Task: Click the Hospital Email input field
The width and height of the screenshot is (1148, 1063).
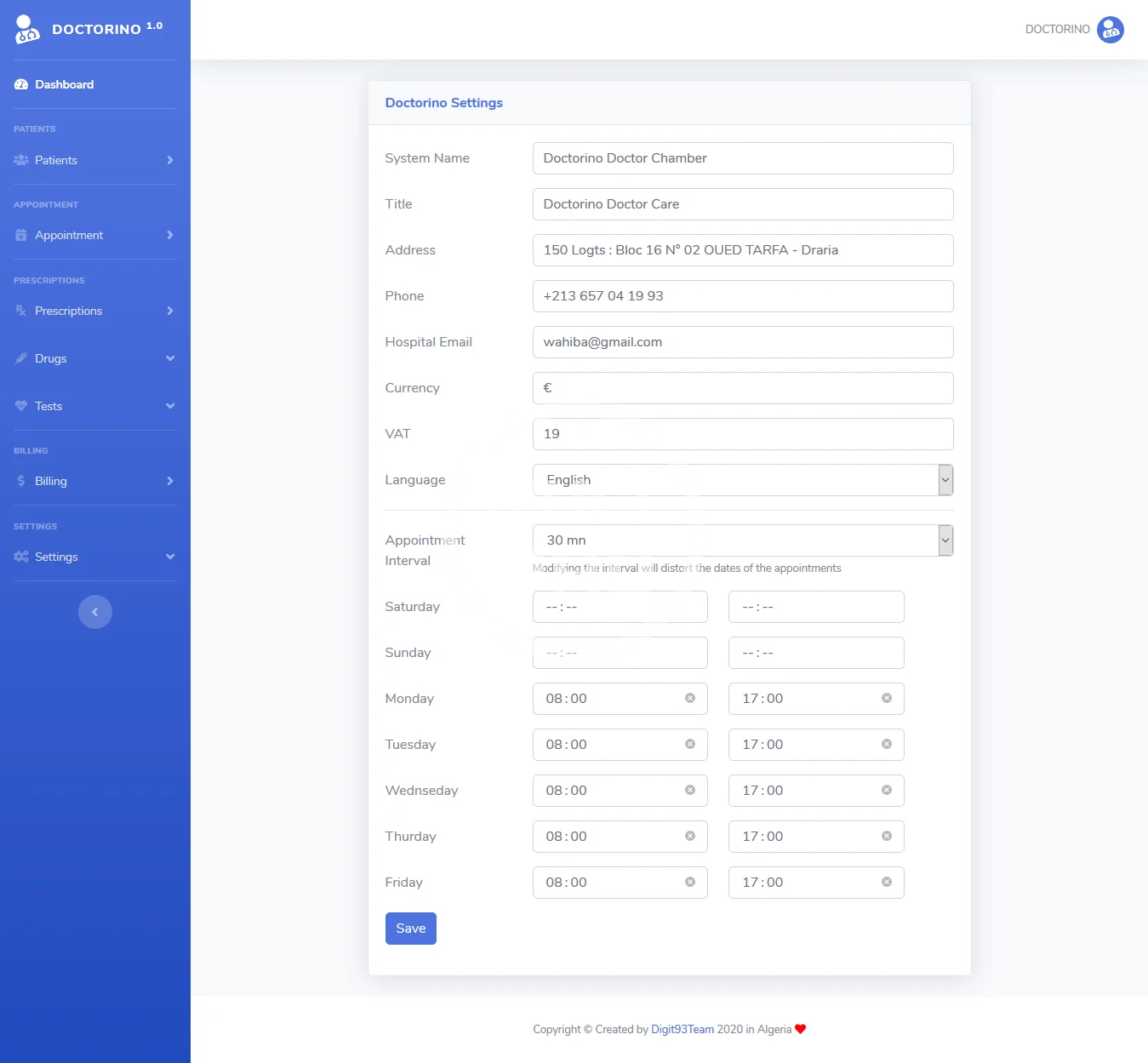Action: point(742,342)
